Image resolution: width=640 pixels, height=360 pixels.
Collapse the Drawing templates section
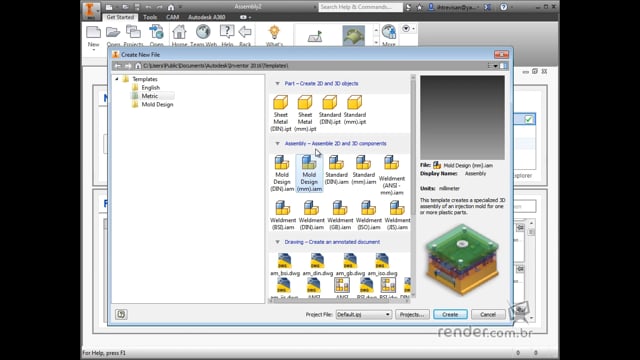[278, 242]
